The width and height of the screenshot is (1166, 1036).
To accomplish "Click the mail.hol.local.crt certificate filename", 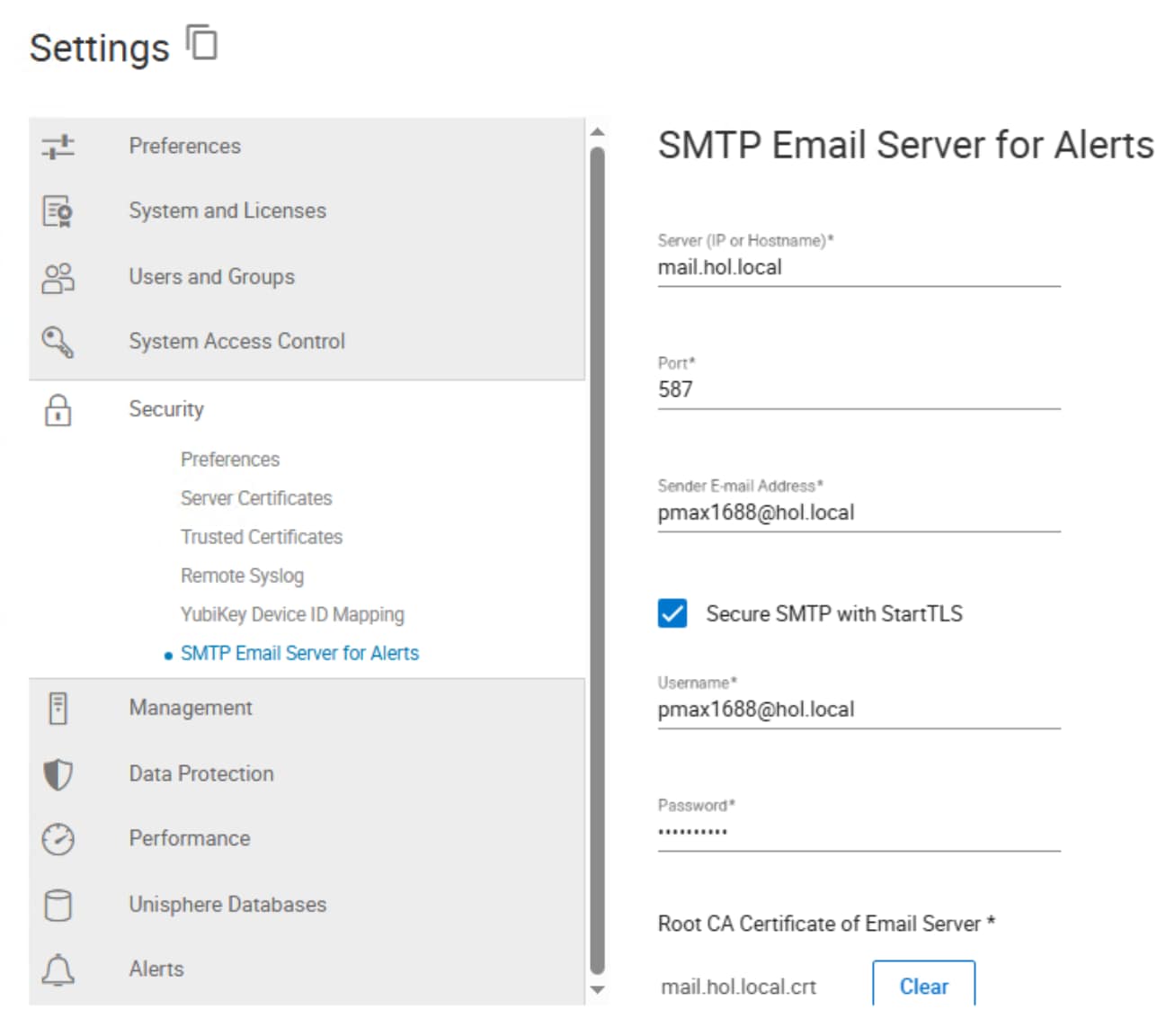I will (x=738, y=987).
